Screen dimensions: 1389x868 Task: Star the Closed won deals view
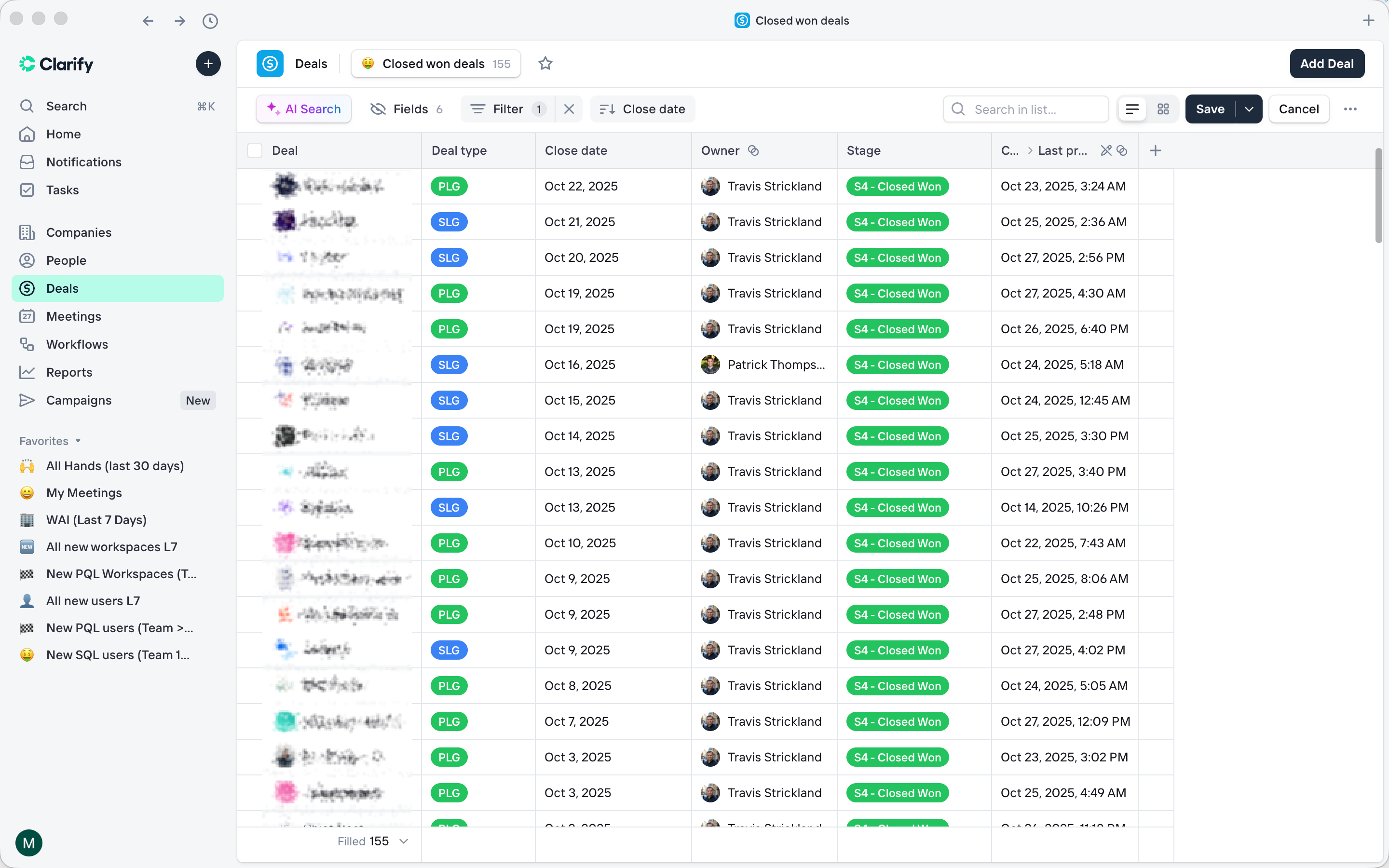coord(545,63)
